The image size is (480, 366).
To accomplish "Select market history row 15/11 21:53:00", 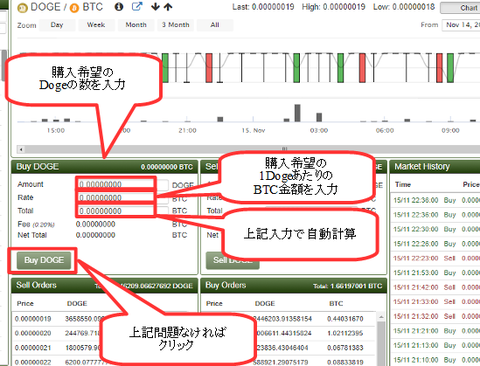I will (436, 273).
